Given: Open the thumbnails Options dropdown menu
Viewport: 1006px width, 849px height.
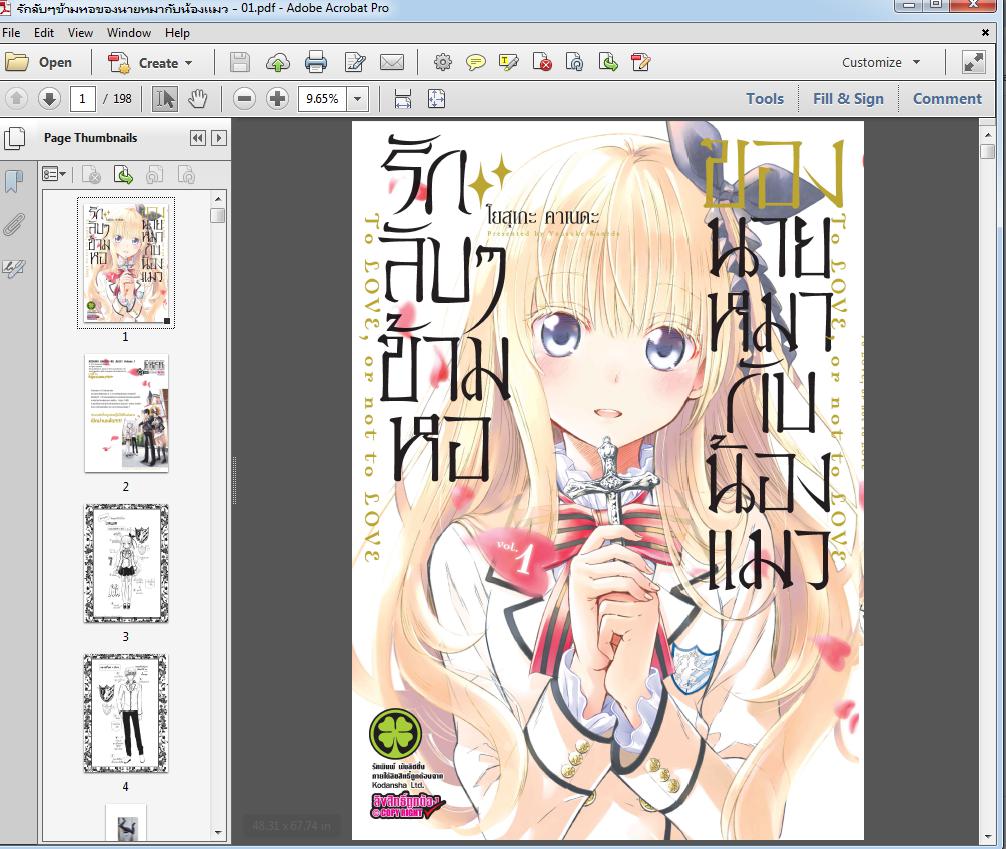Looking at the screenshot, I should [54, 174].
